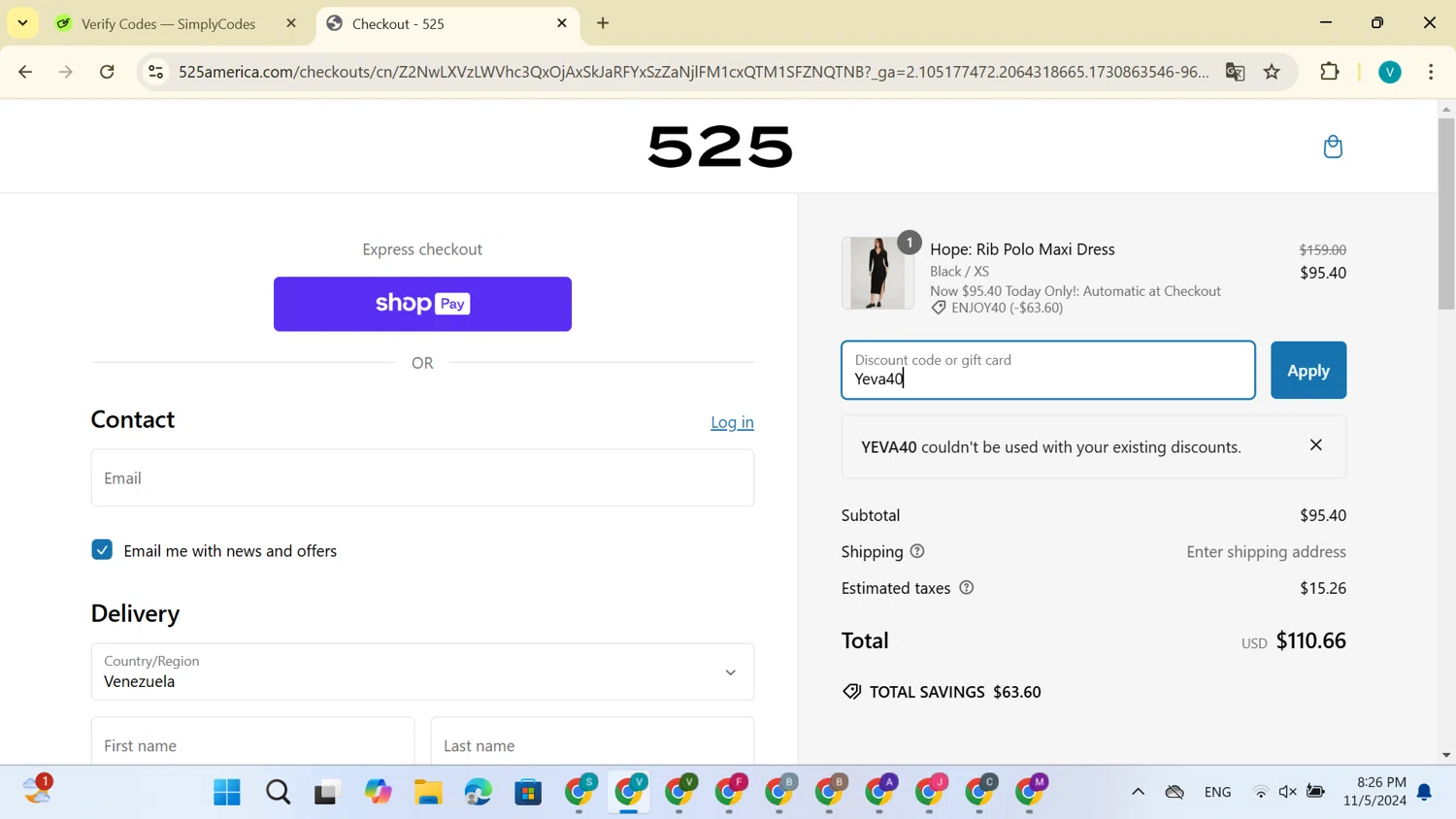Click the Log in link

point(732,422)
